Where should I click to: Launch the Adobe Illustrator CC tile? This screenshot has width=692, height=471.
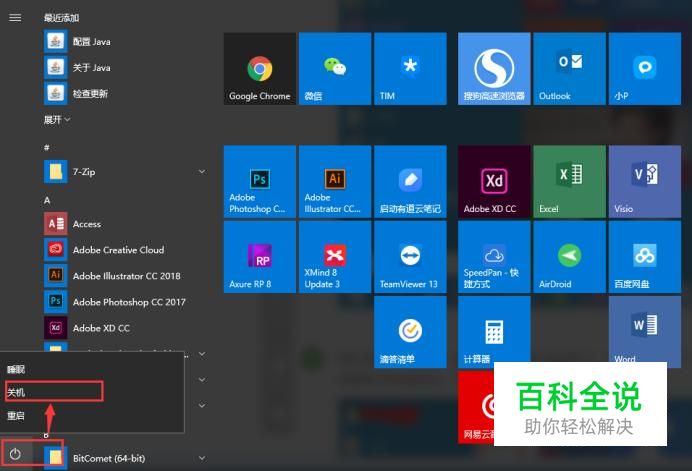coord(335,181)
